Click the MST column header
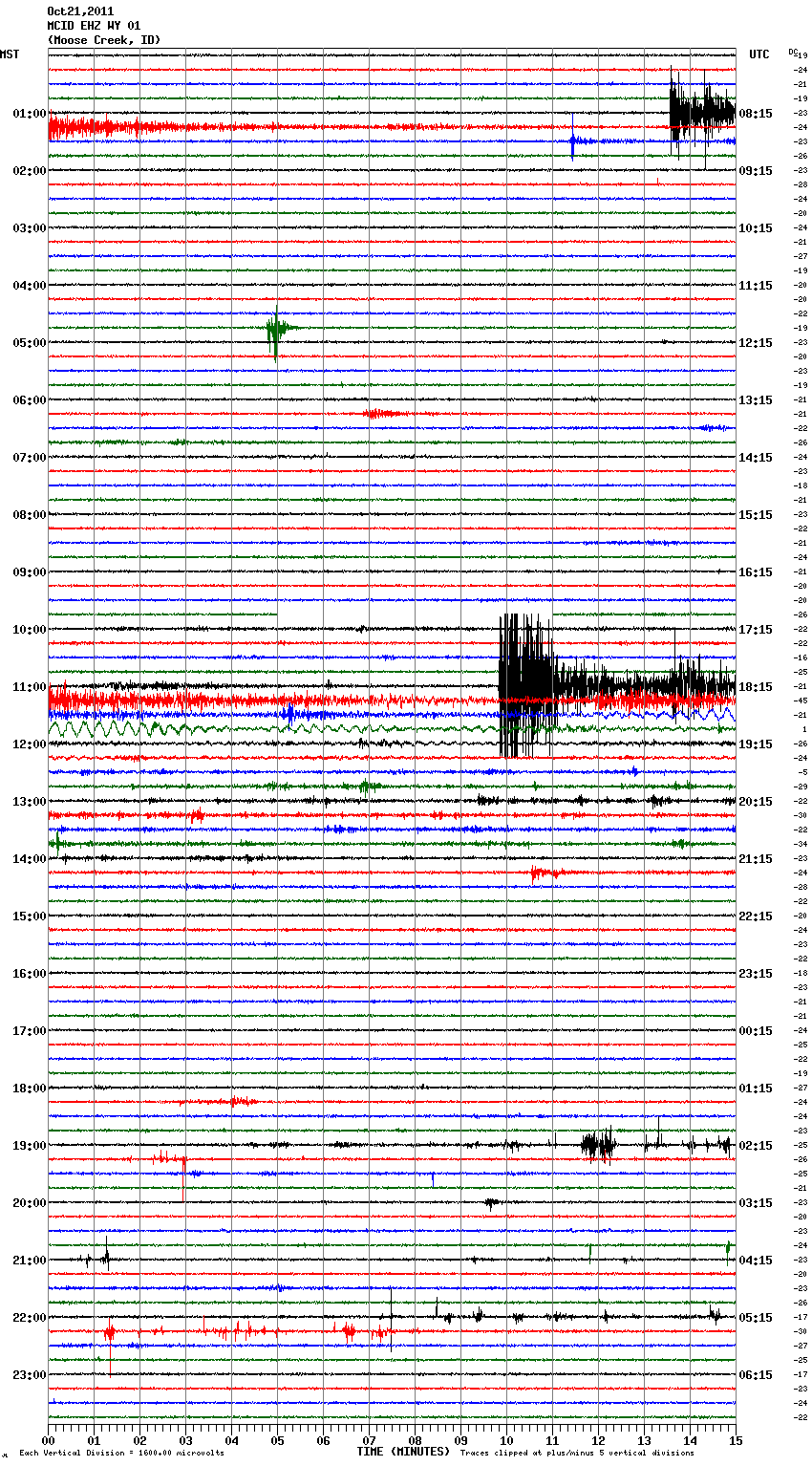The height and width of the screenshot is (1466, 812). (10, 54)
